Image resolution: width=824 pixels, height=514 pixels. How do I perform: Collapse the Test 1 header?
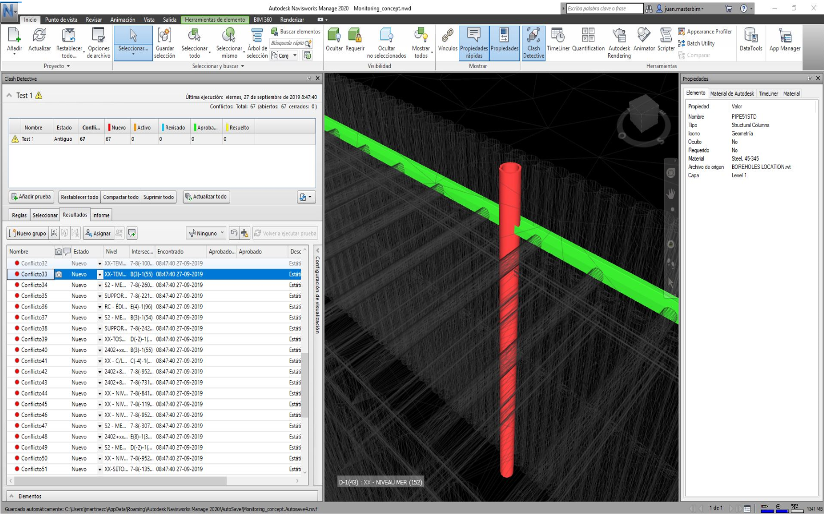(x=9, y=96)
